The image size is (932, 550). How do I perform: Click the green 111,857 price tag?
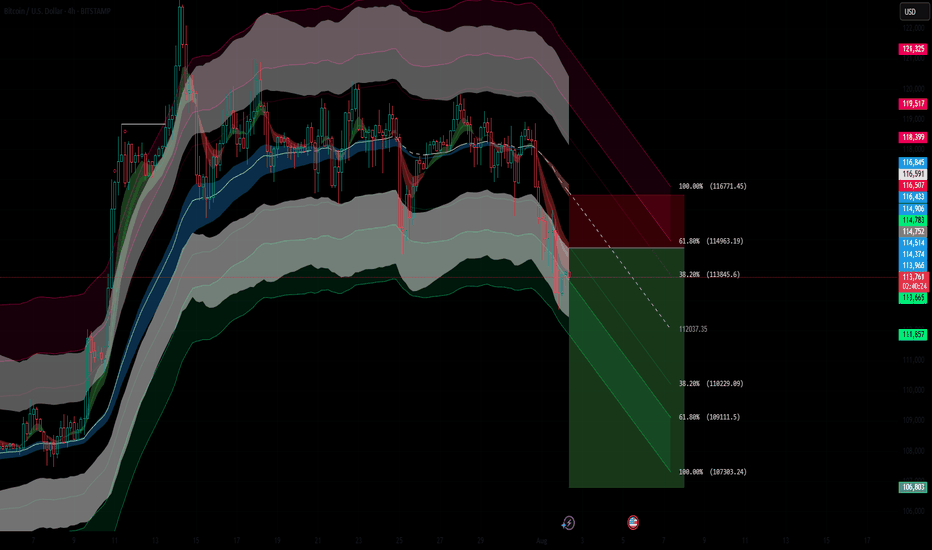913,335
